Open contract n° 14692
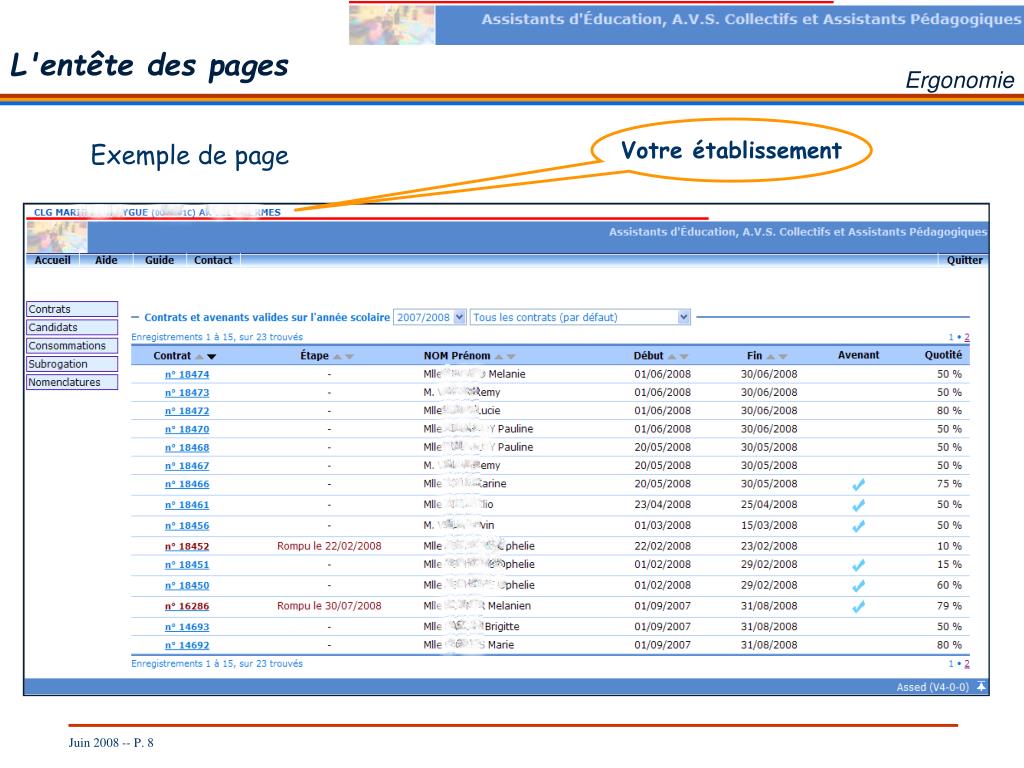 (x=187, y=645)
